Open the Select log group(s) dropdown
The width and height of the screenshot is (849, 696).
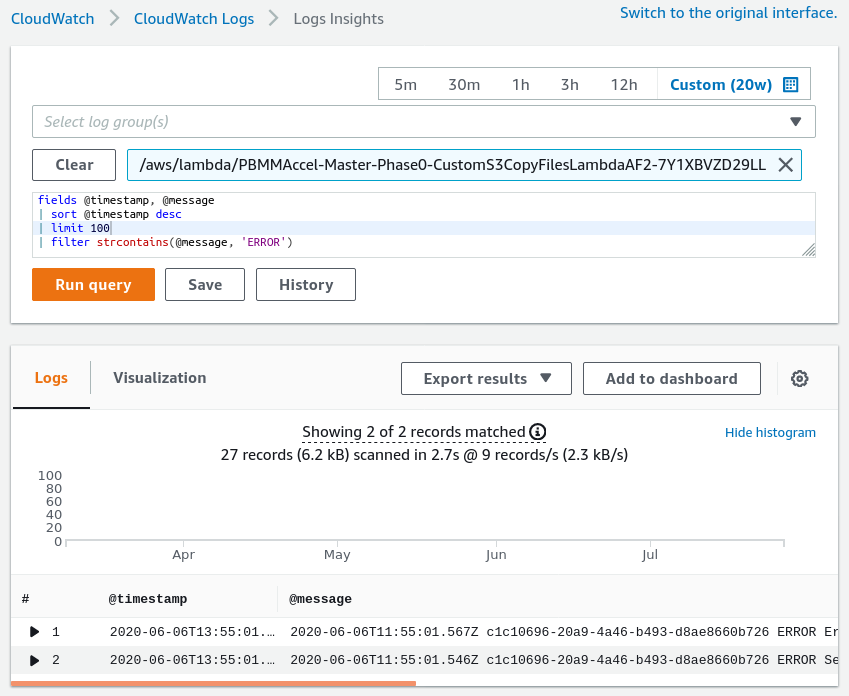click(423, 122)
